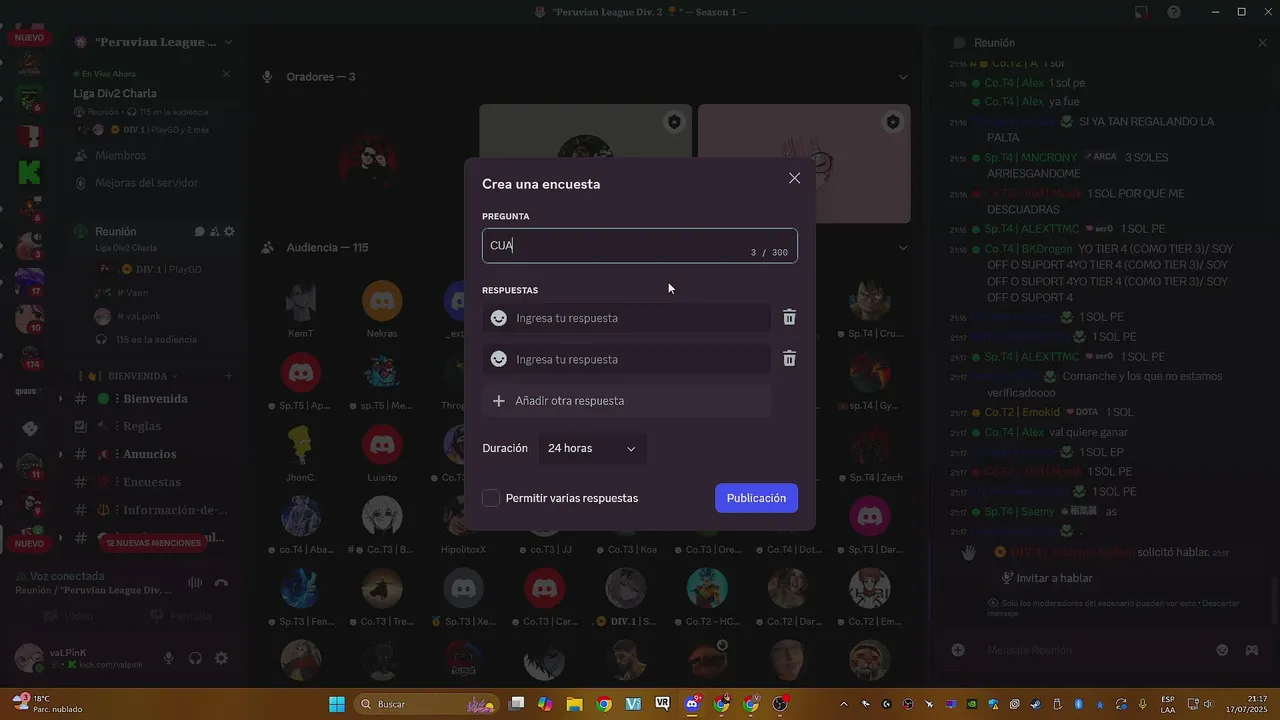The width and height of the screenshot is (1280, 720).
Task: Switch to Discord on the taskbar
Action: pos(692,704)
